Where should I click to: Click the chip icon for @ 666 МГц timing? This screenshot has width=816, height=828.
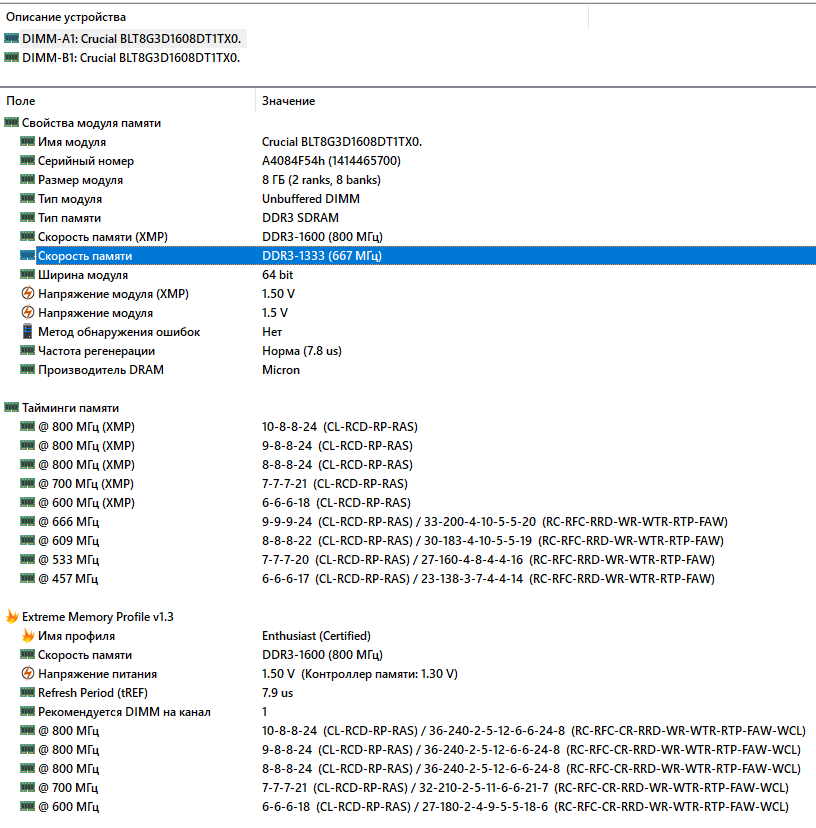click(x=27, y=521)
